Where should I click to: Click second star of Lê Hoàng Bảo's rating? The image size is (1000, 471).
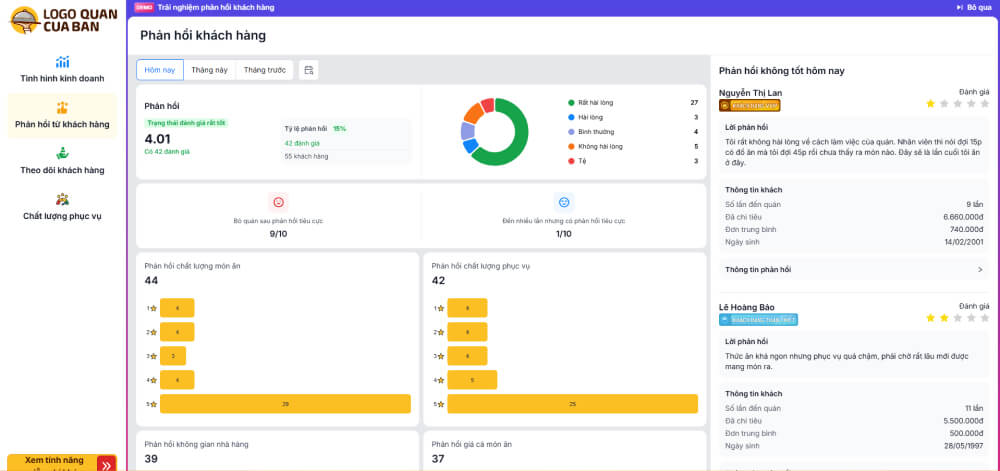944,317
